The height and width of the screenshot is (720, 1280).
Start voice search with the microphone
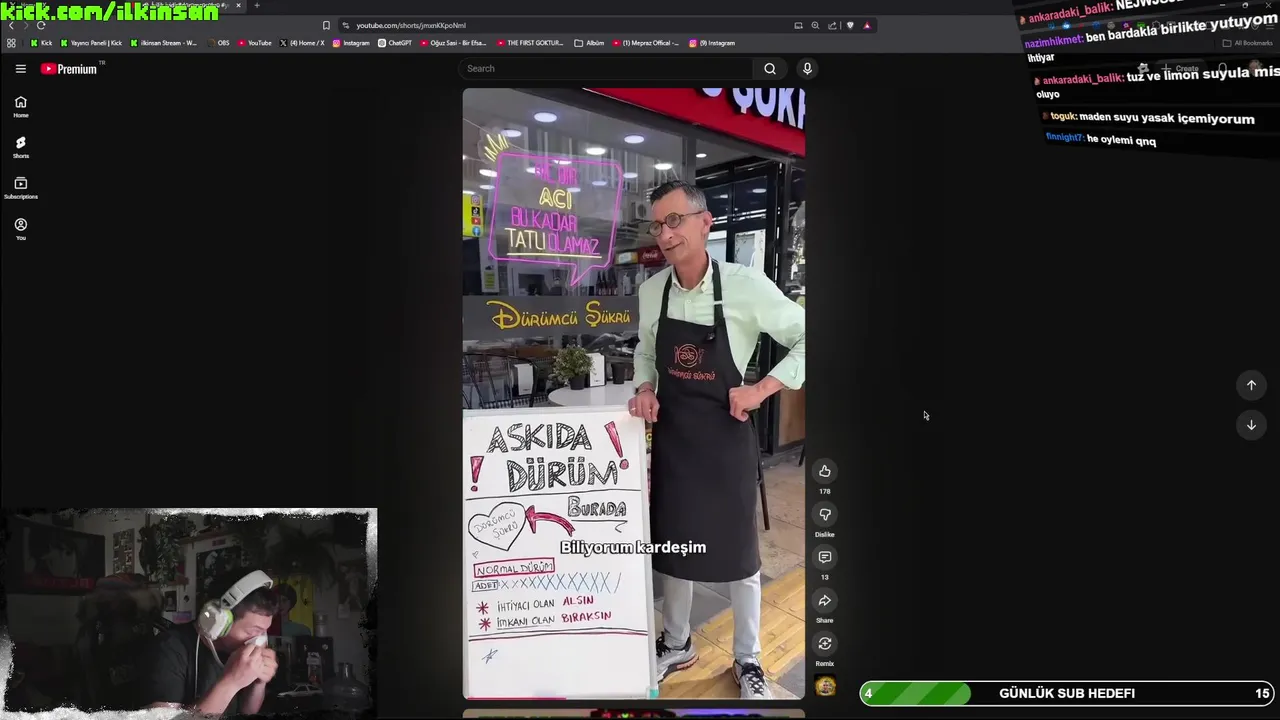coord(807,69)
